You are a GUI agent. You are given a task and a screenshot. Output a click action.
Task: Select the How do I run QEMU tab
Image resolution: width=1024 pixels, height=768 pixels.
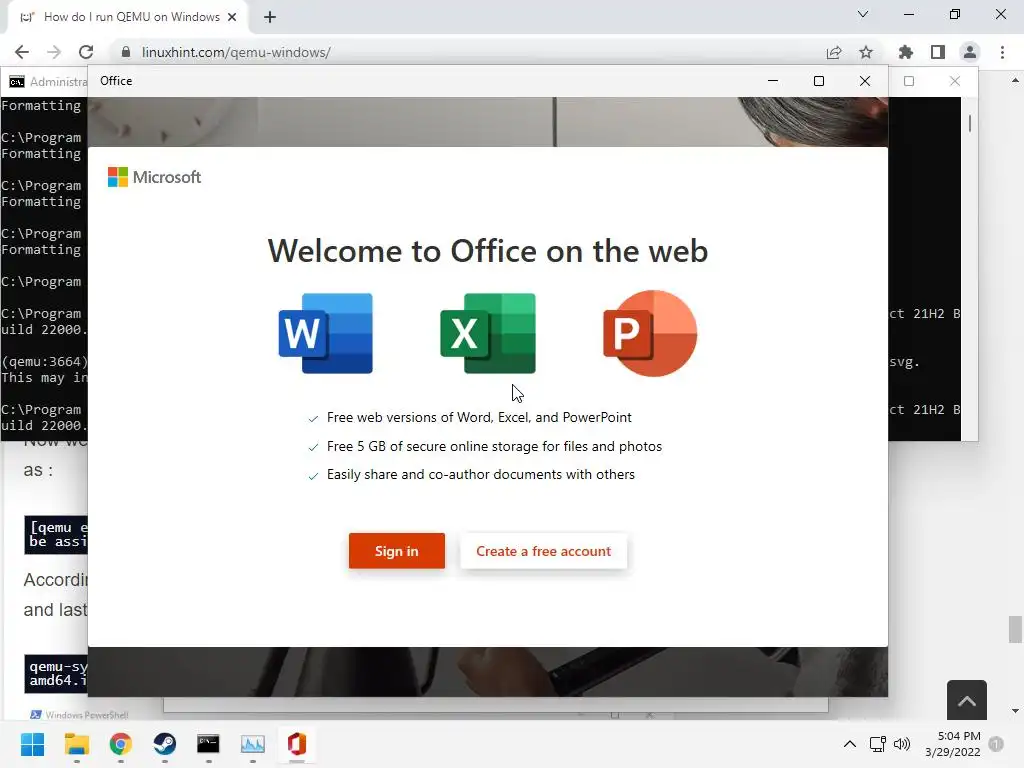128,17
